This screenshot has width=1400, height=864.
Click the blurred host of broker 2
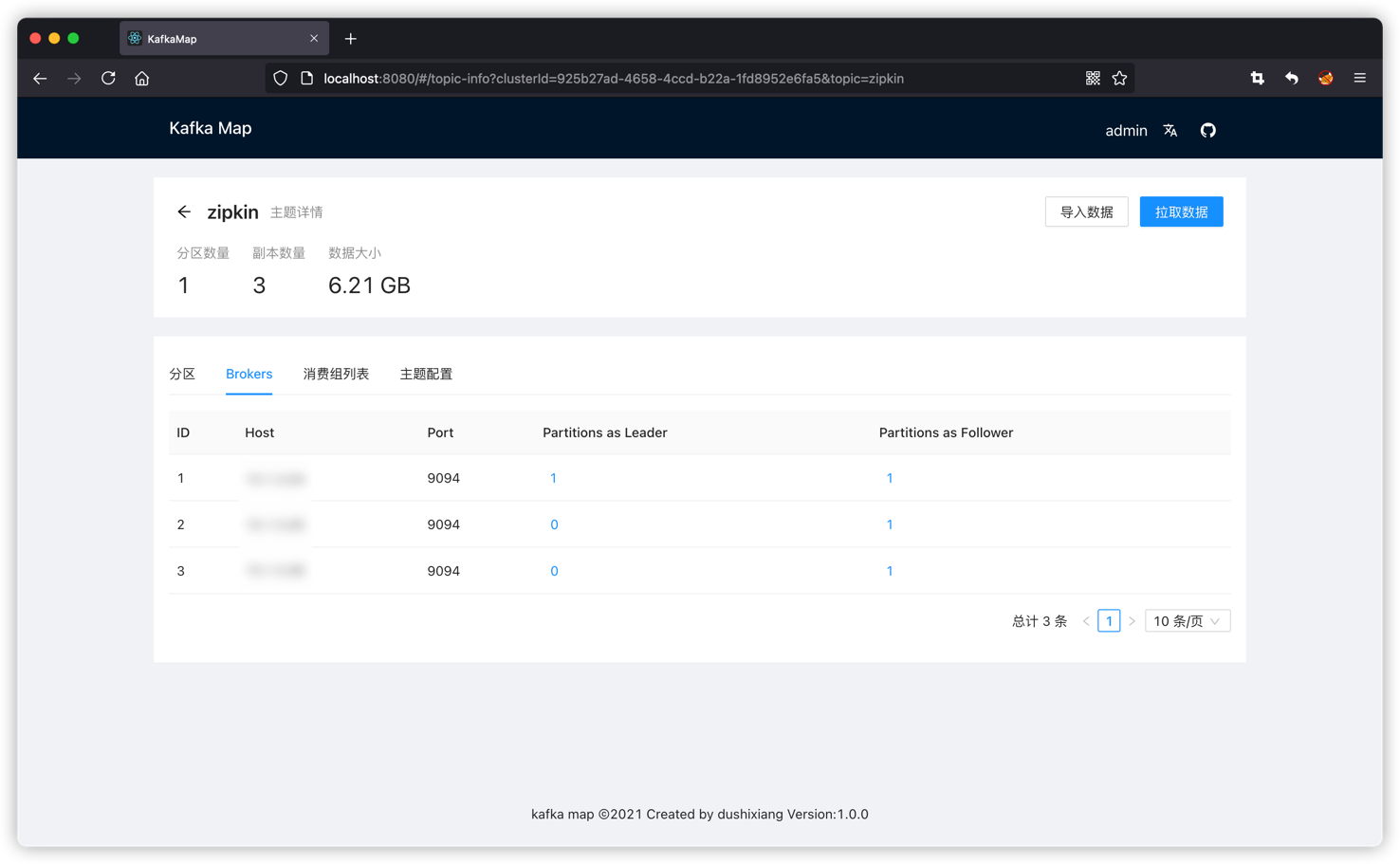click(x=275, y=524)
